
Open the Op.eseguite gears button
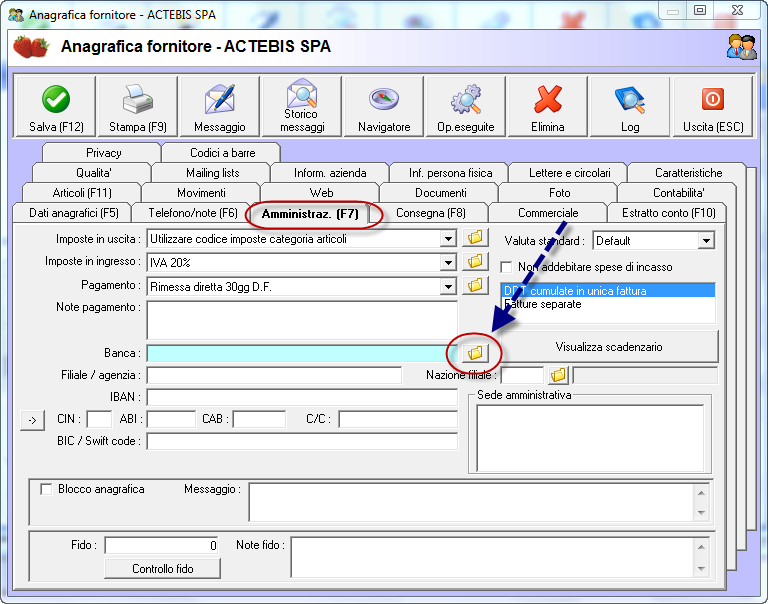(x=466, y=106)
